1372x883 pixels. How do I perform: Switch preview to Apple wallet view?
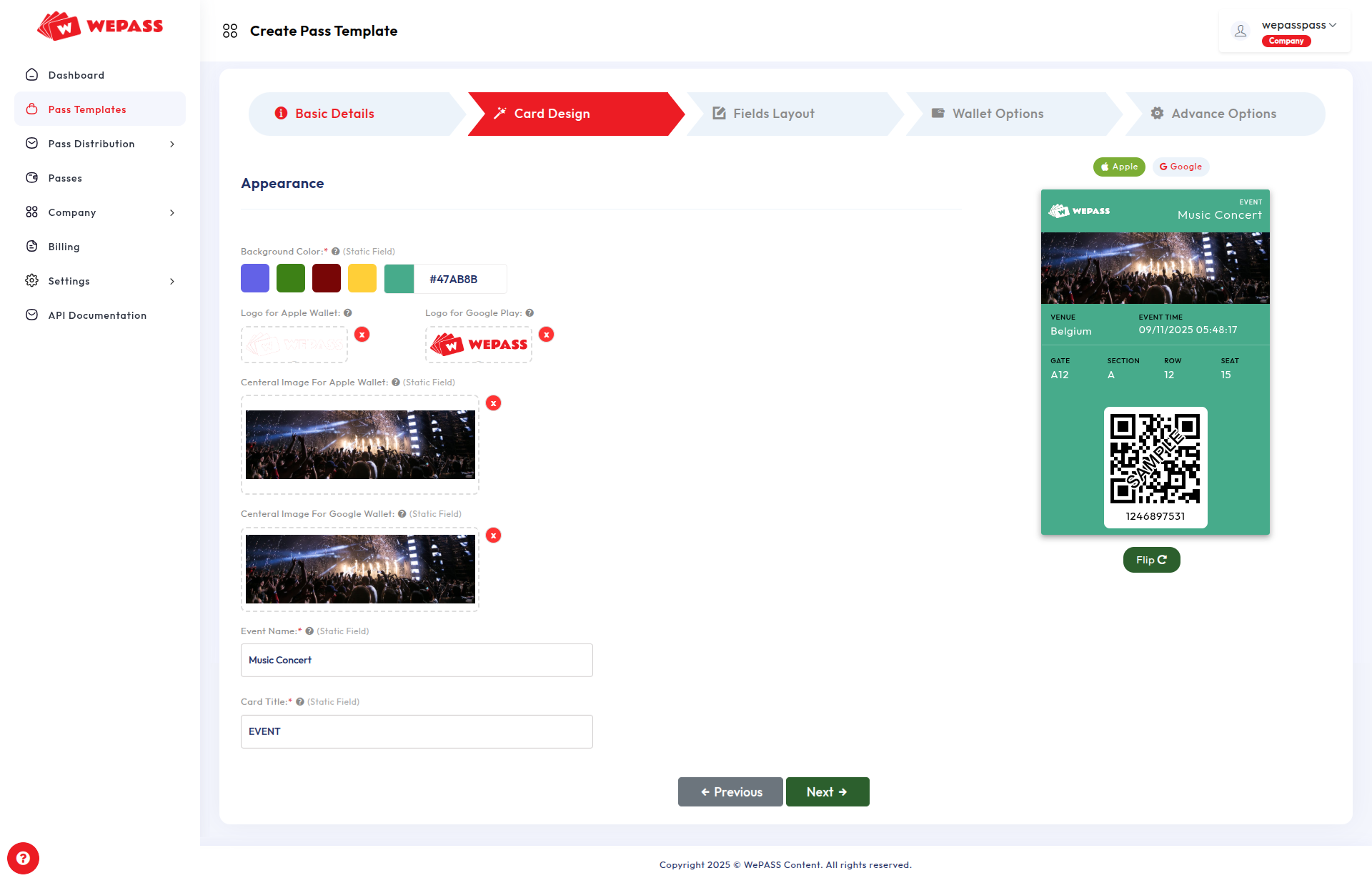point(1118,167)
